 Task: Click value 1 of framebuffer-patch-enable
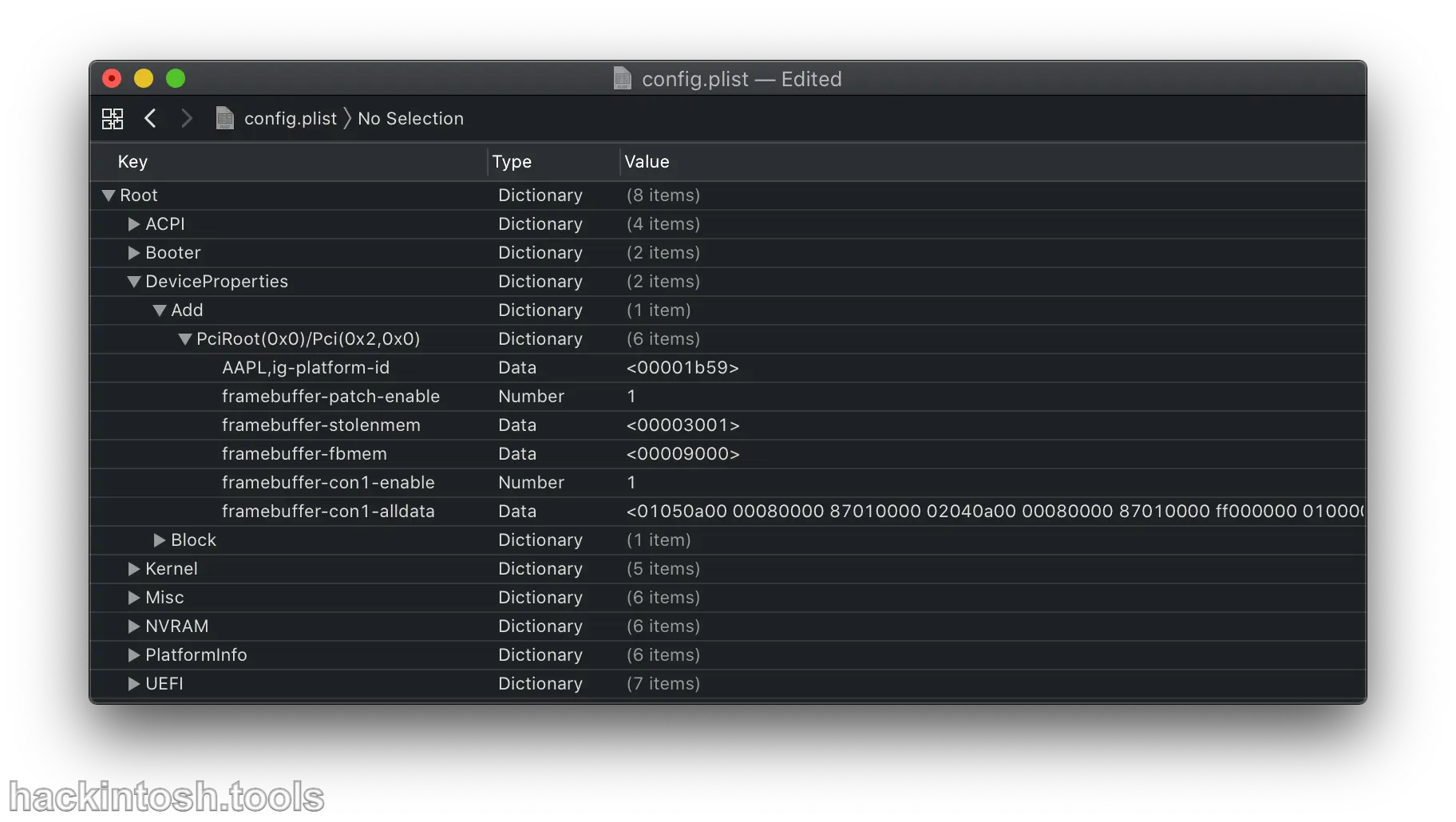click(x=631, y=397)
